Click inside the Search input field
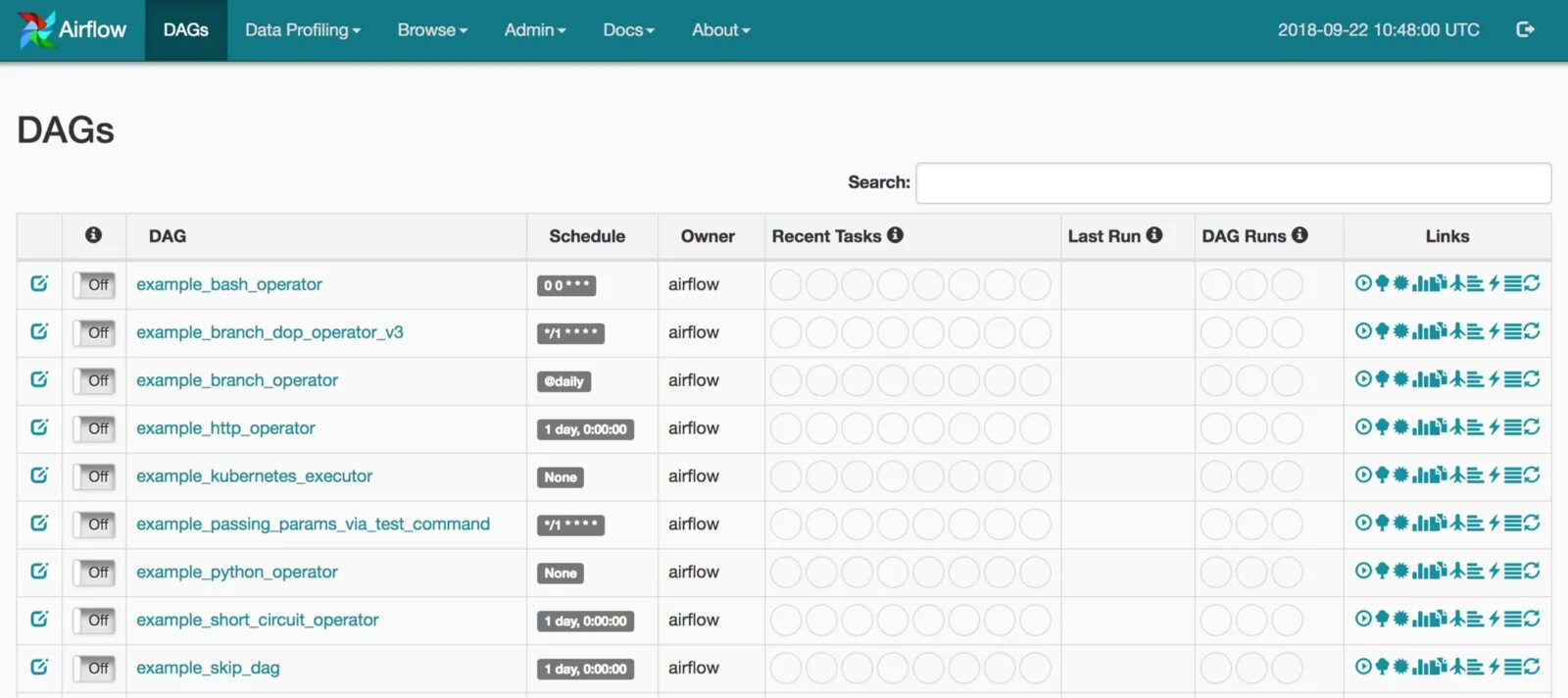This screenshot has width=1568, height=698. coord(1233,183)
